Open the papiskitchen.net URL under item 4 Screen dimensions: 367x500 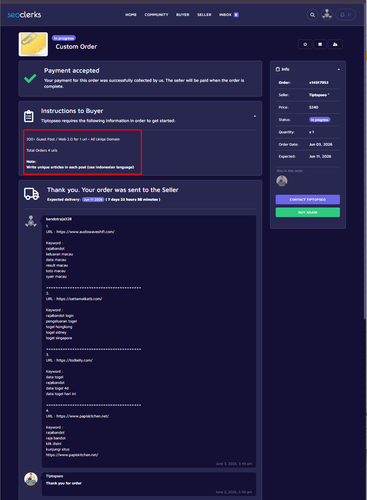coord(82,416)
